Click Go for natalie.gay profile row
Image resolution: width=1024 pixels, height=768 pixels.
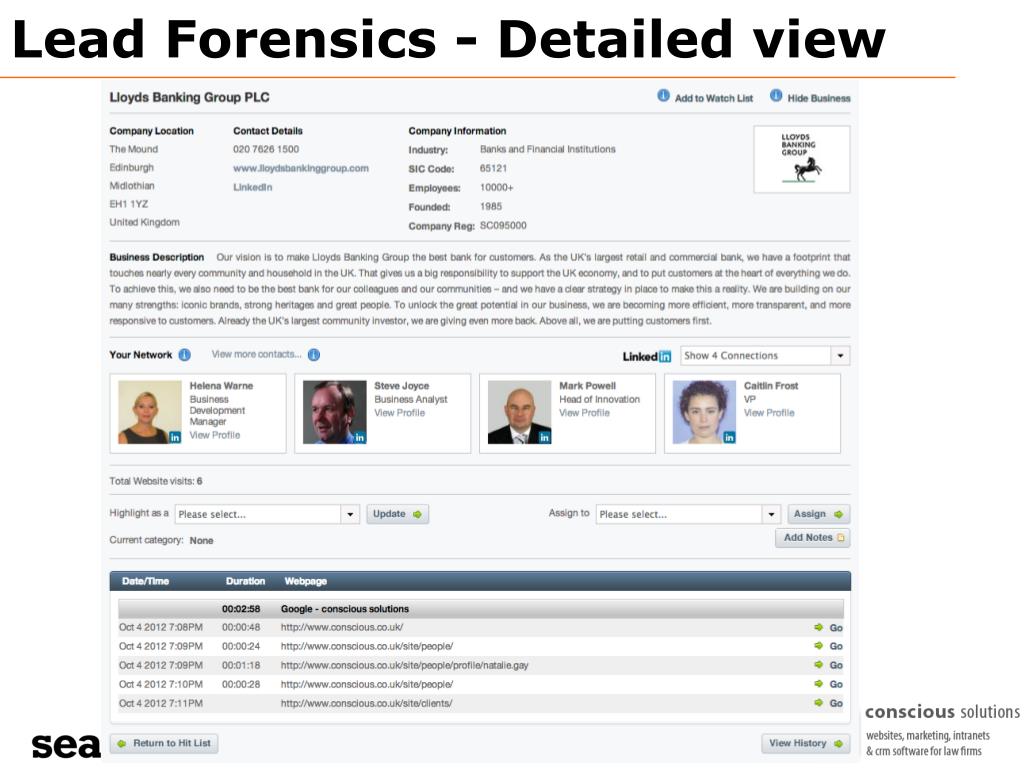pos(836,665)
